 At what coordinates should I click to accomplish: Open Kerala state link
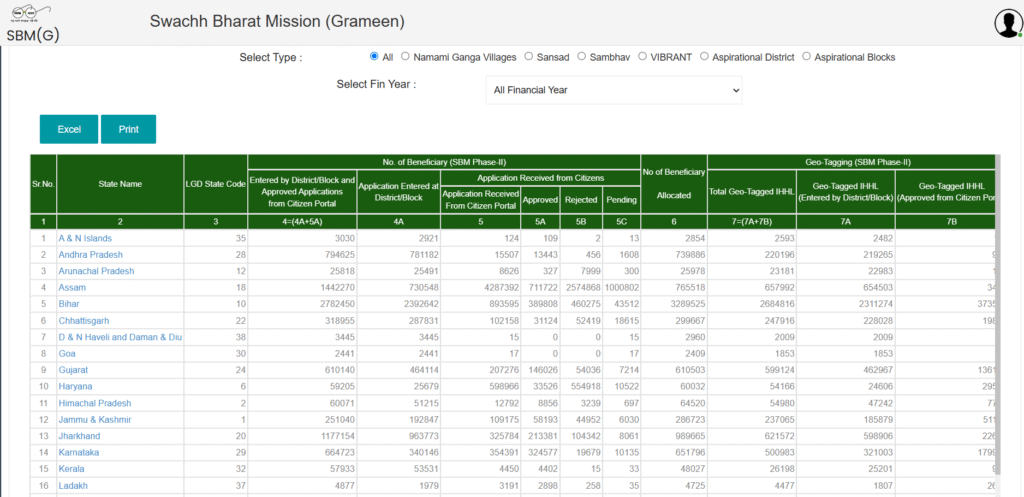[71, 469]
